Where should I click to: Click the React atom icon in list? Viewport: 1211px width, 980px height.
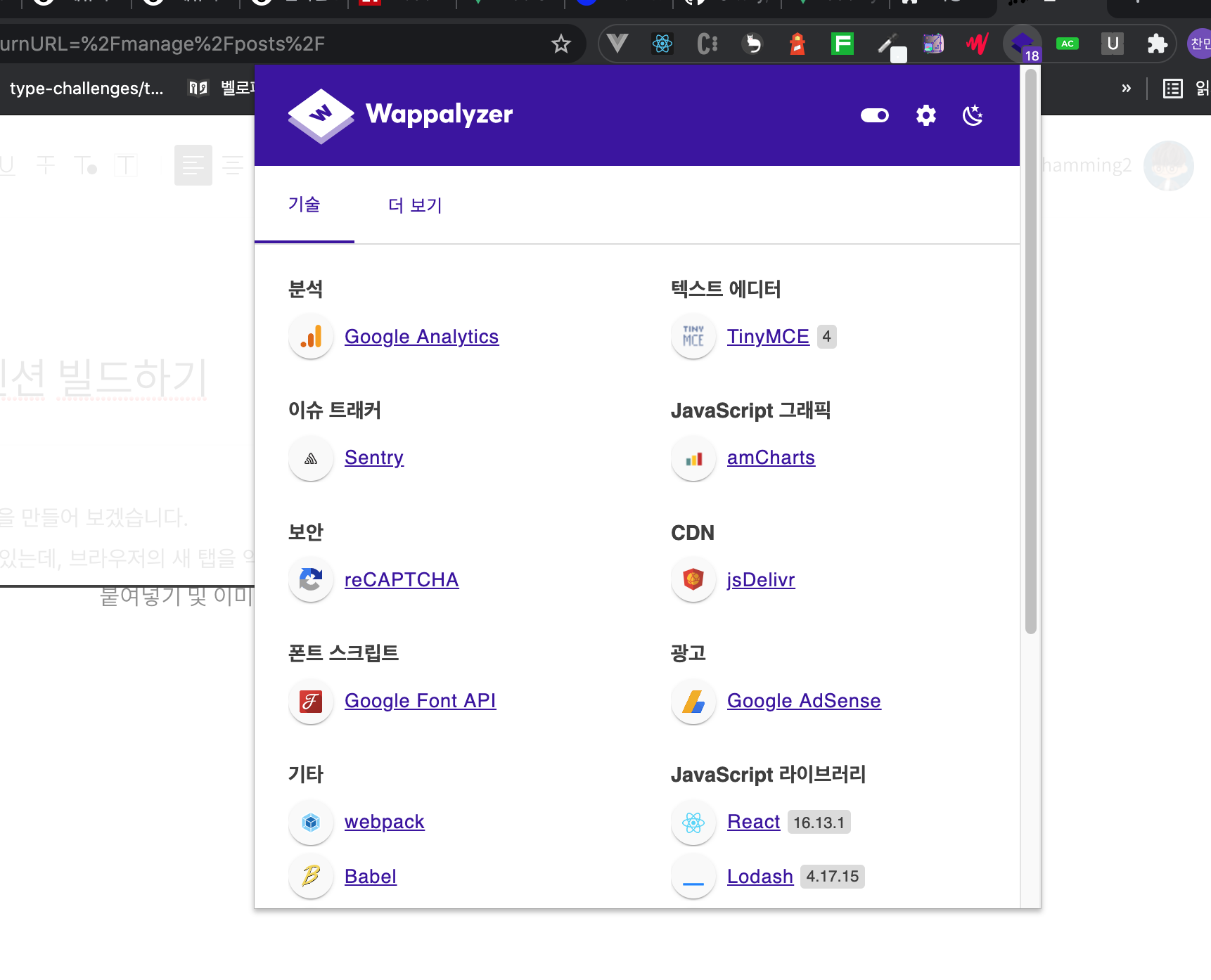pyautogui.click(x=693, y=822)
